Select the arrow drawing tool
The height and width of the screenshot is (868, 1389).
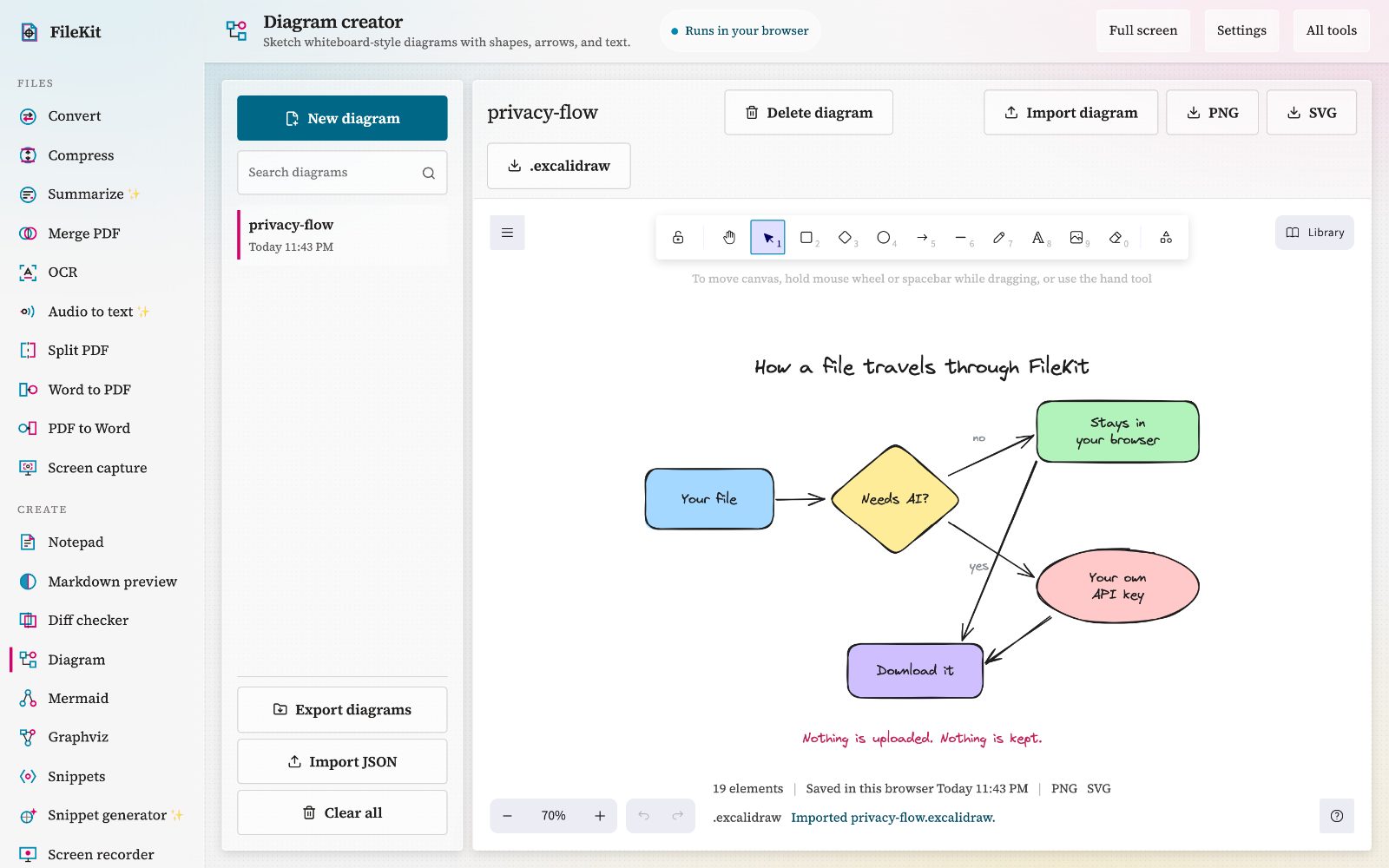922,237
